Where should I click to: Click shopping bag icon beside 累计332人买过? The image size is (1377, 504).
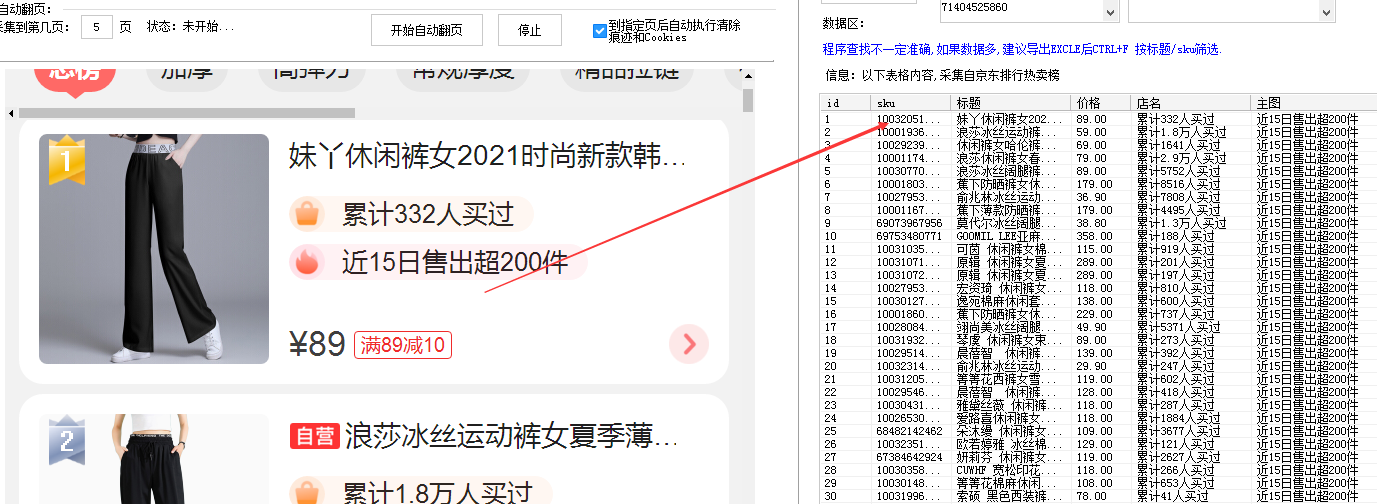click(x=307, y=214)
